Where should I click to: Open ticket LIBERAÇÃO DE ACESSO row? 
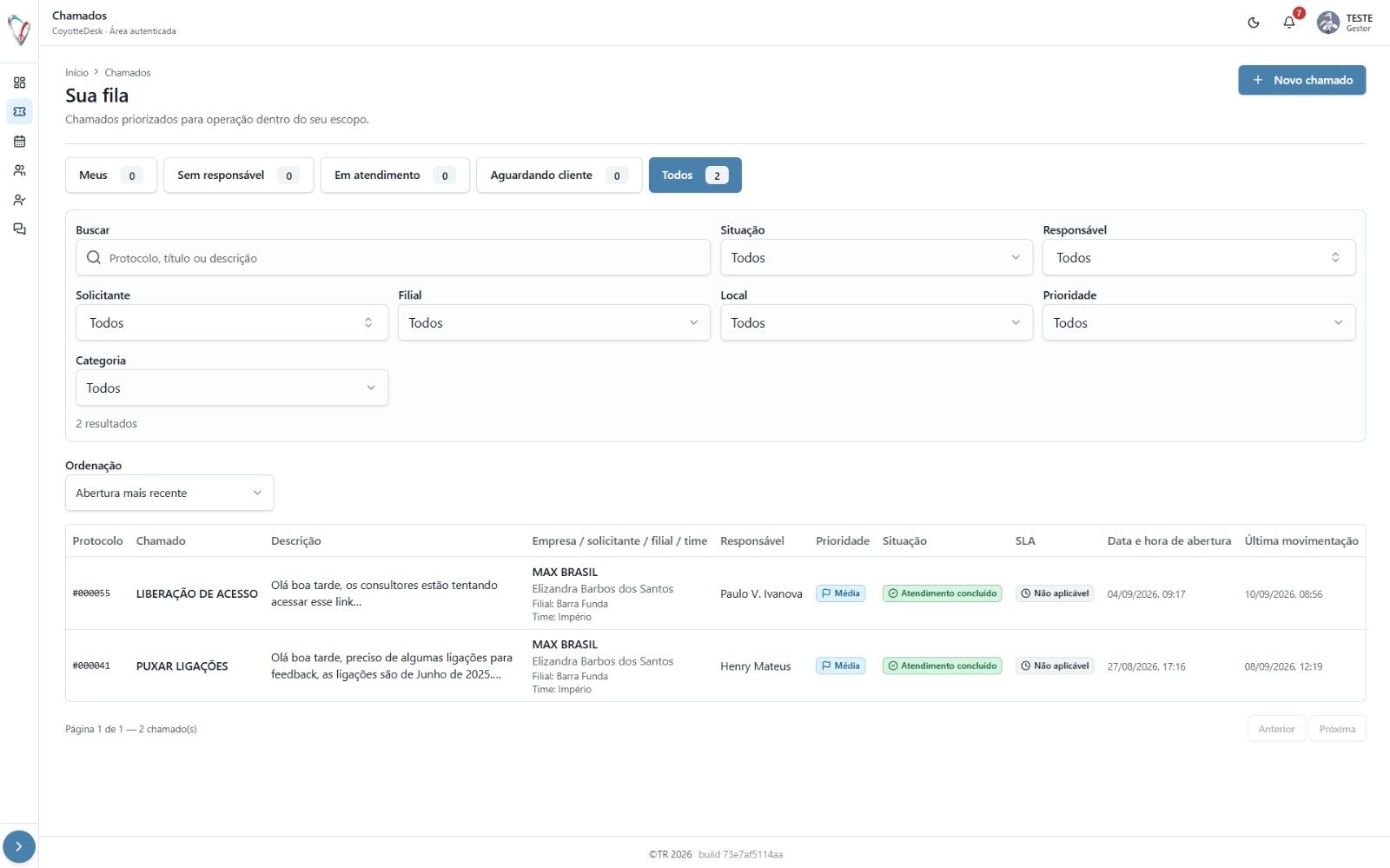tap(715, 593)
